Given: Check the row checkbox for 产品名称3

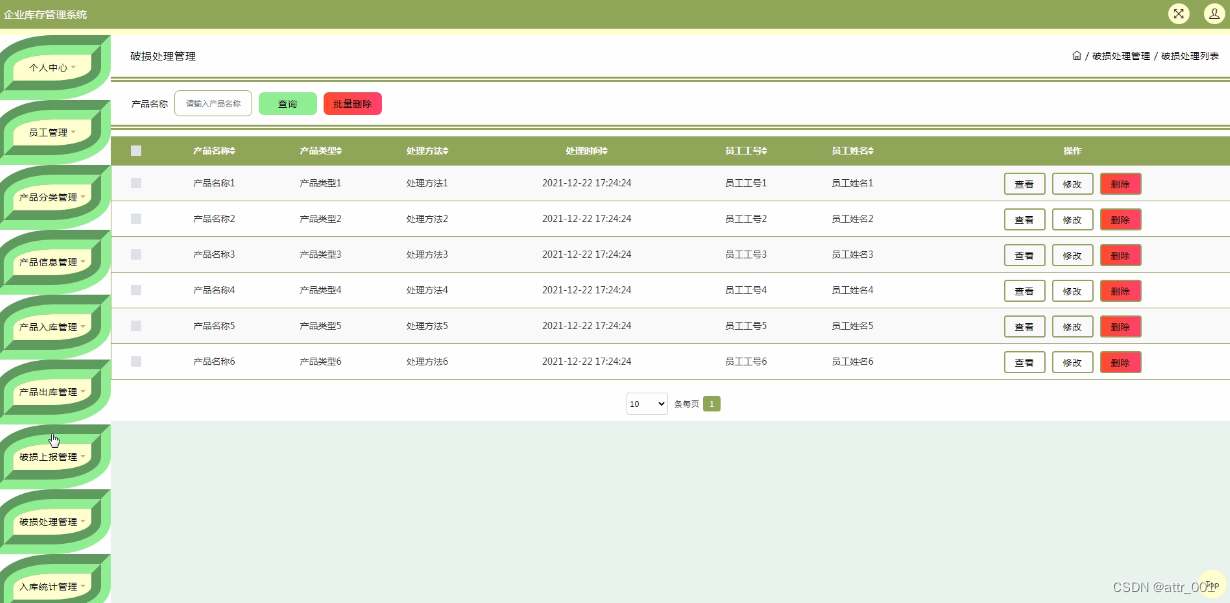Looking at the screenshot, I should click(136, 255).
